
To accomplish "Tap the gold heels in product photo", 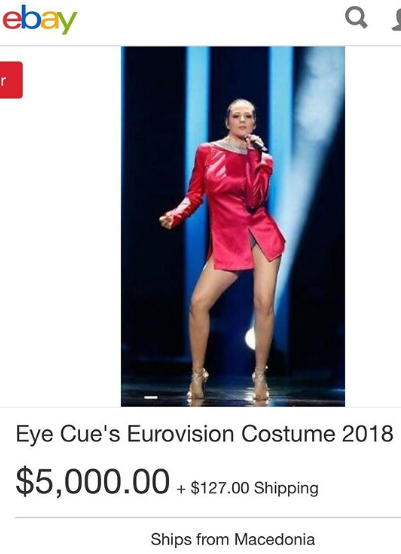I will 228,384.
